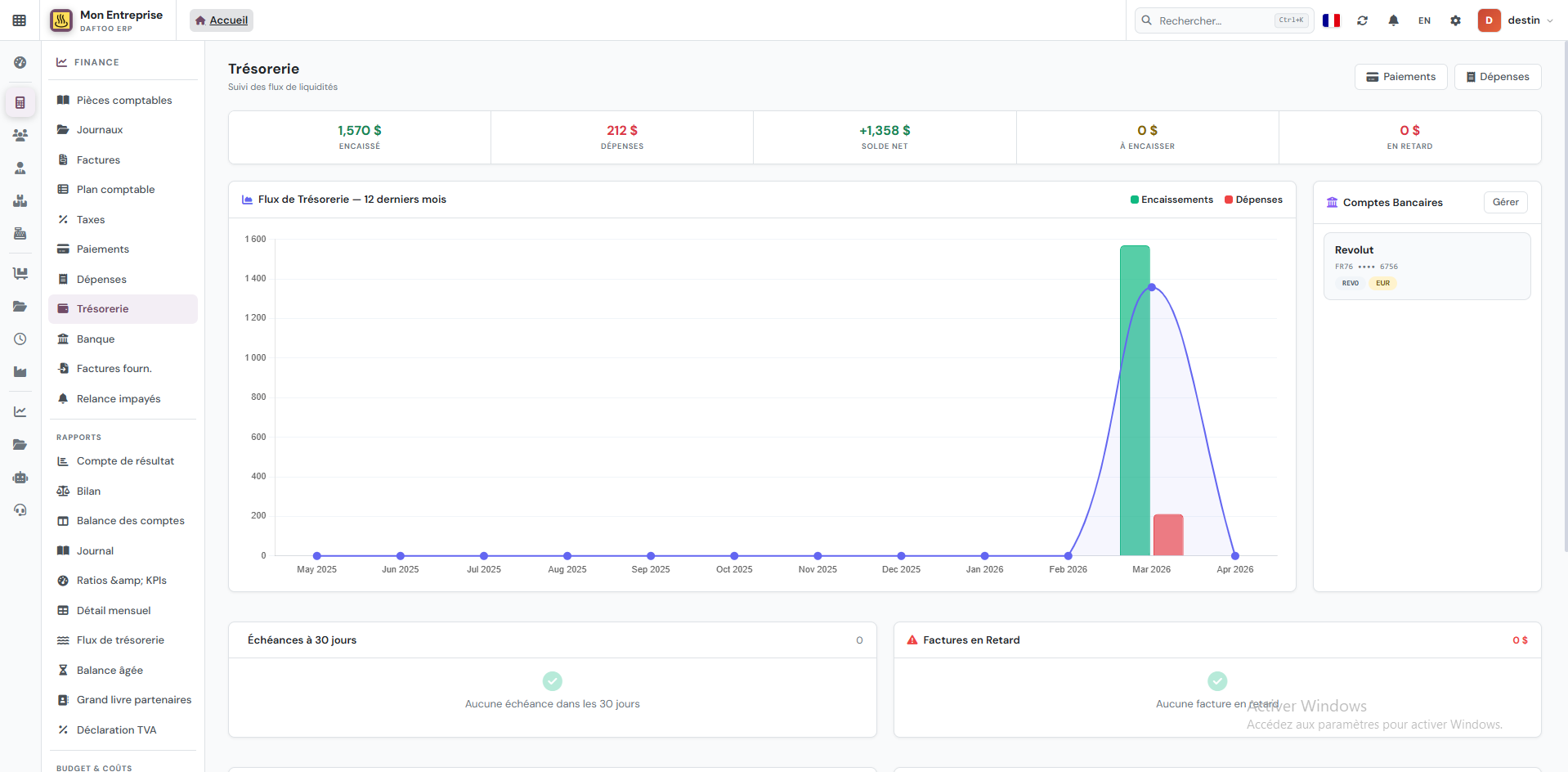1568x772 pixels.
Task: Switch interface language to EN
Action: click(x=1424, y=20)
